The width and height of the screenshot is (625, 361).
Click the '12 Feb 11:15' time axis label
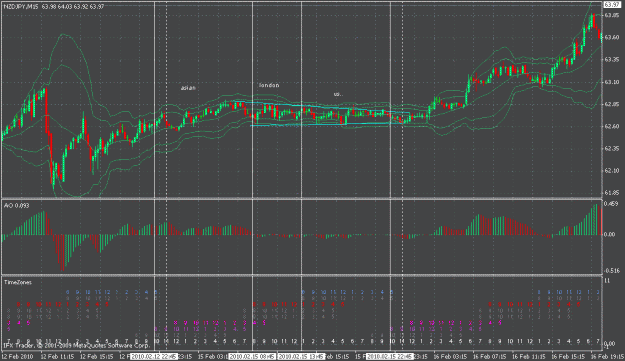click(x=57, y=356)
